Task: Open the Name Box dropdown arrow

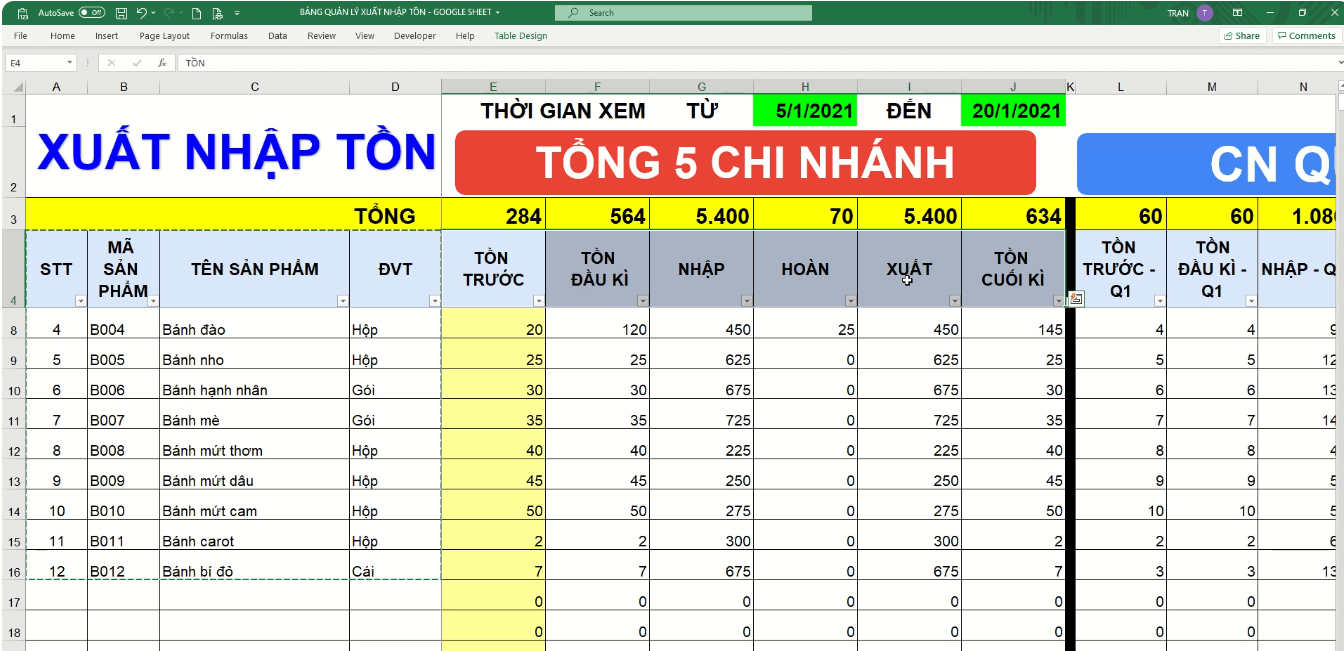Action: coord(69,61)
